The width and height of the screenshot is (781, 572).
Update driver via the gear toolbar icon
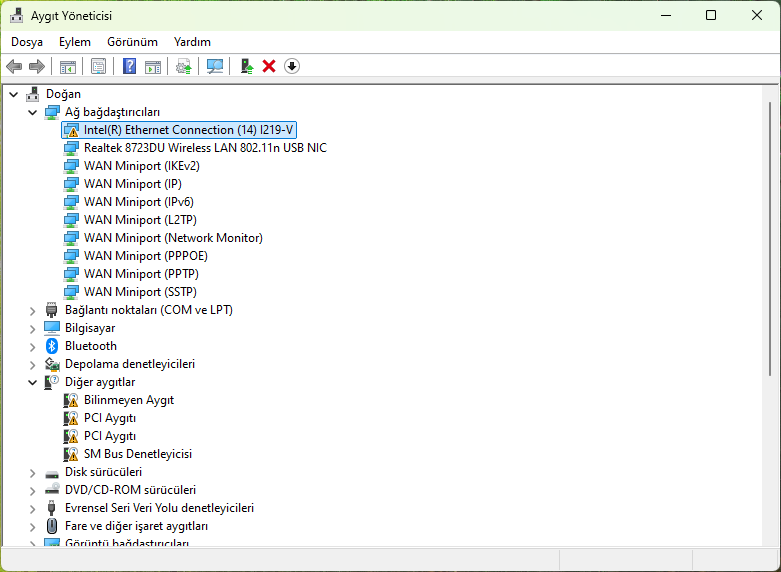(x=184, y=66)
